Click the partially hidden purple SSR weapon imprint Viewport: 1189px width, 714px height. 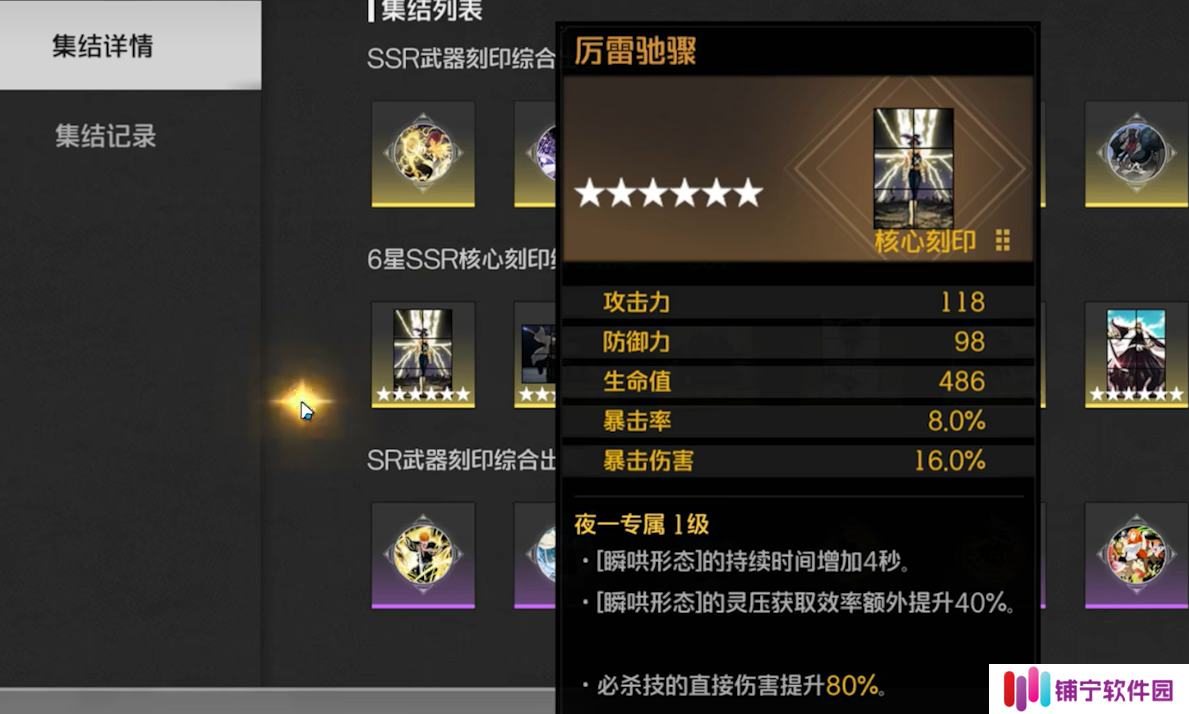point(535,154)
